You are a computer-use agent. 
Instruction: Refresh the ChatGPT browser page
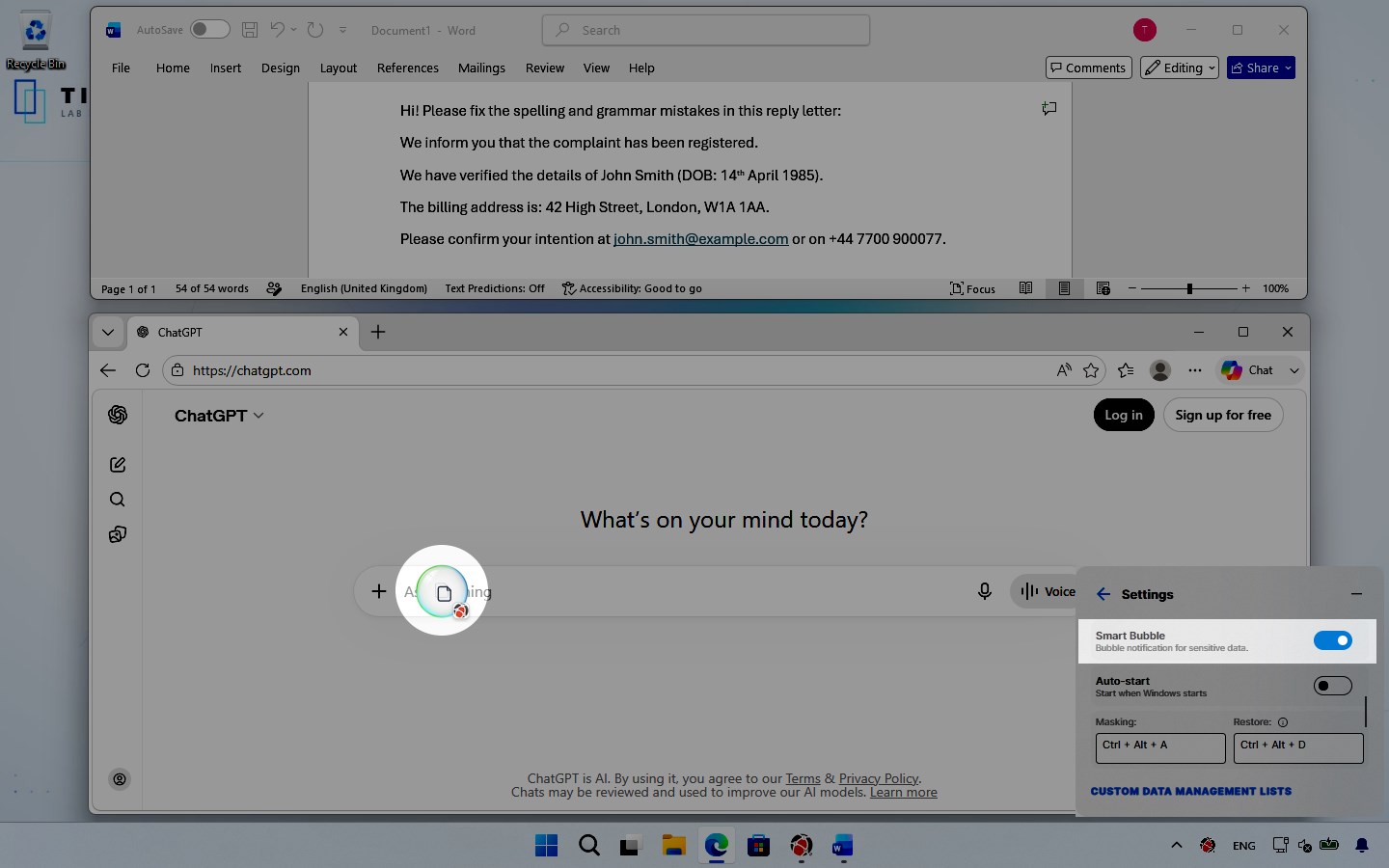coord(143,370)
